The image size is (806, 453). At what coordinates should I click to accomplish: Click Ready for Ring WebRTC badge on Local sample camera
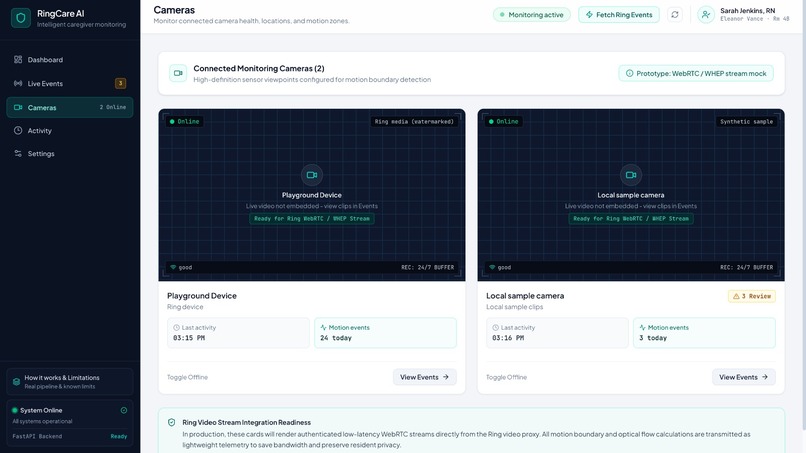coord(631,219)
